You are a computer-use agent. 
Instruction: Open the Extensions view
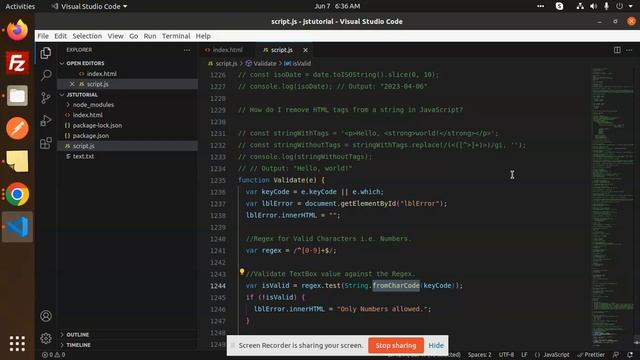tap(46, 143)
